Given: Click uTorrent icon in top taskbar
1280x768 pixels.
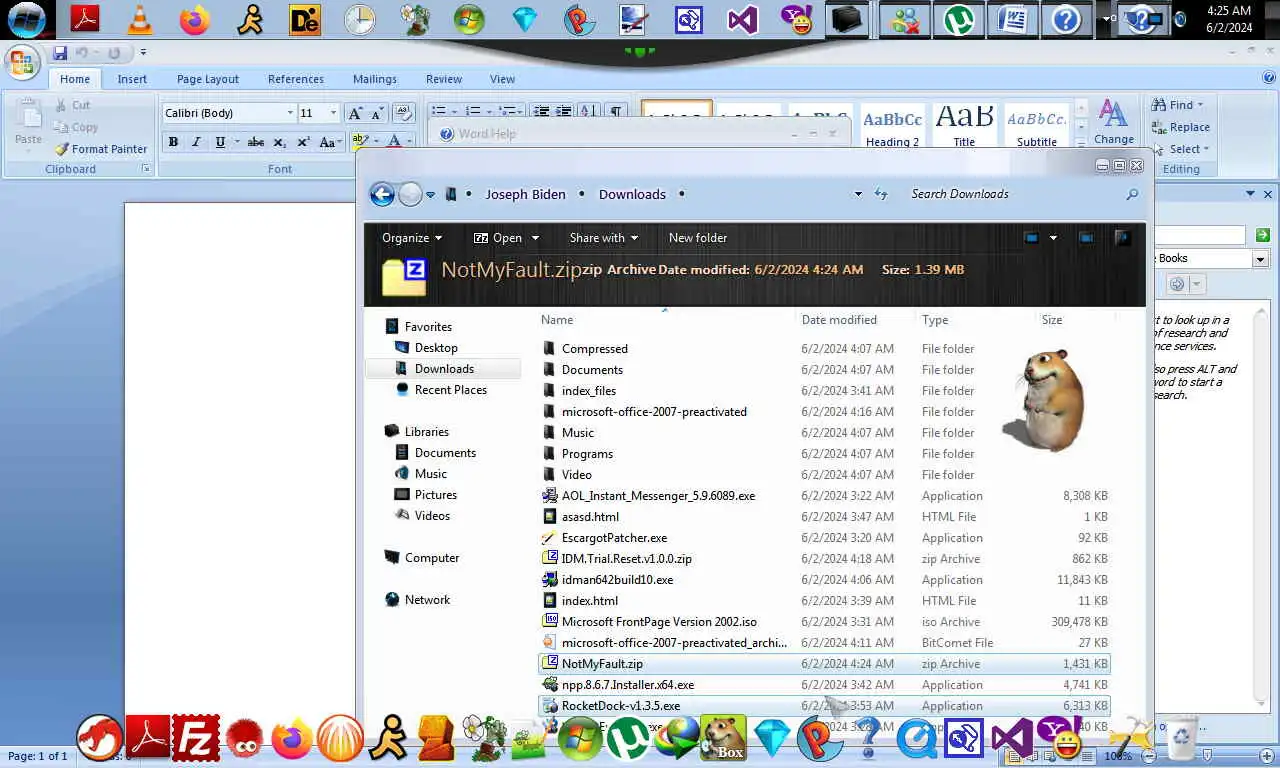Looking at the screenshot, I should 959,19.
